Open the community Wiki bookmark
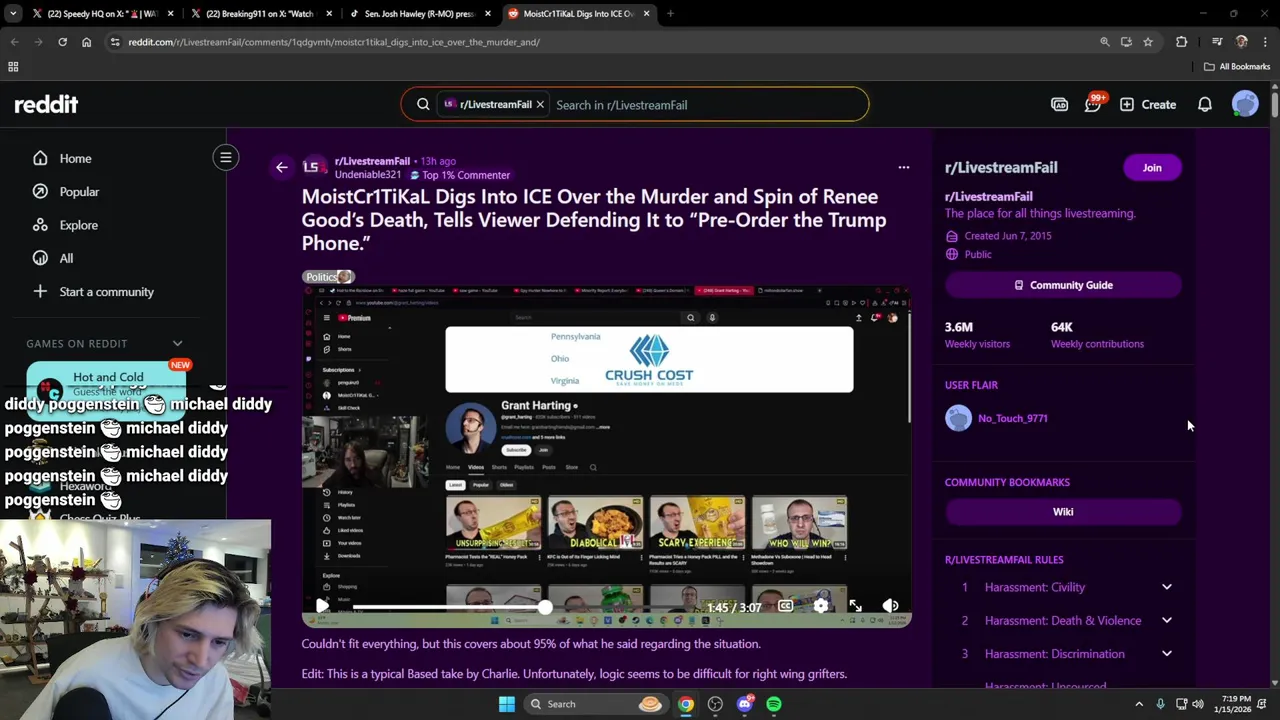 coord(1063,511)
